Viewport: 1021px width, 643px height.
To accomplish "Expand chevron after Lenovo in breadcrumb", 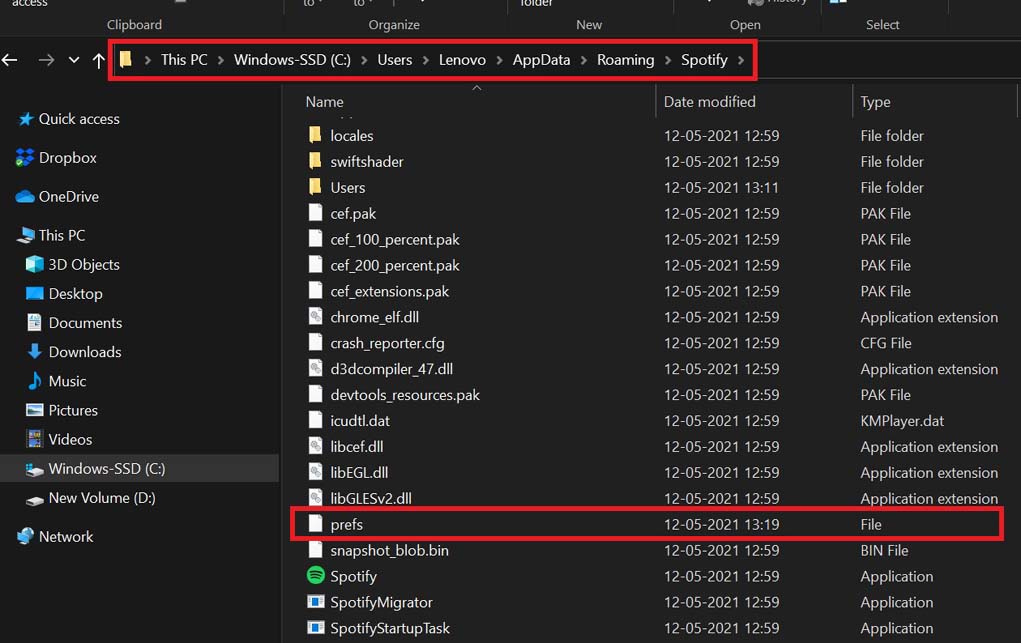I will coord(499,60).
